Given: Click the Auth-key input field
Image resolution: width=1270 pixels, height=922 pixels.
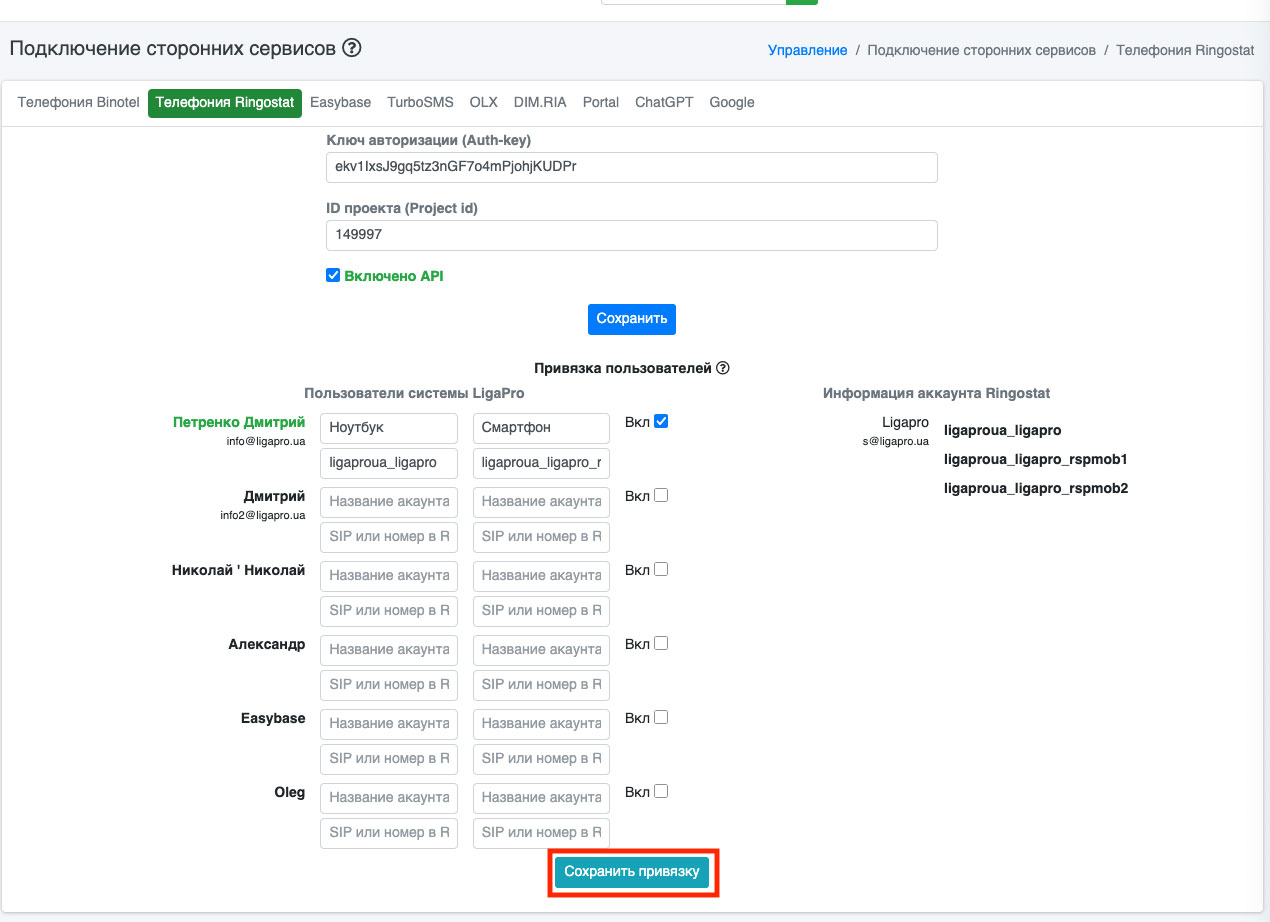Looking at the screenshot, I should (x=632, y=168).
